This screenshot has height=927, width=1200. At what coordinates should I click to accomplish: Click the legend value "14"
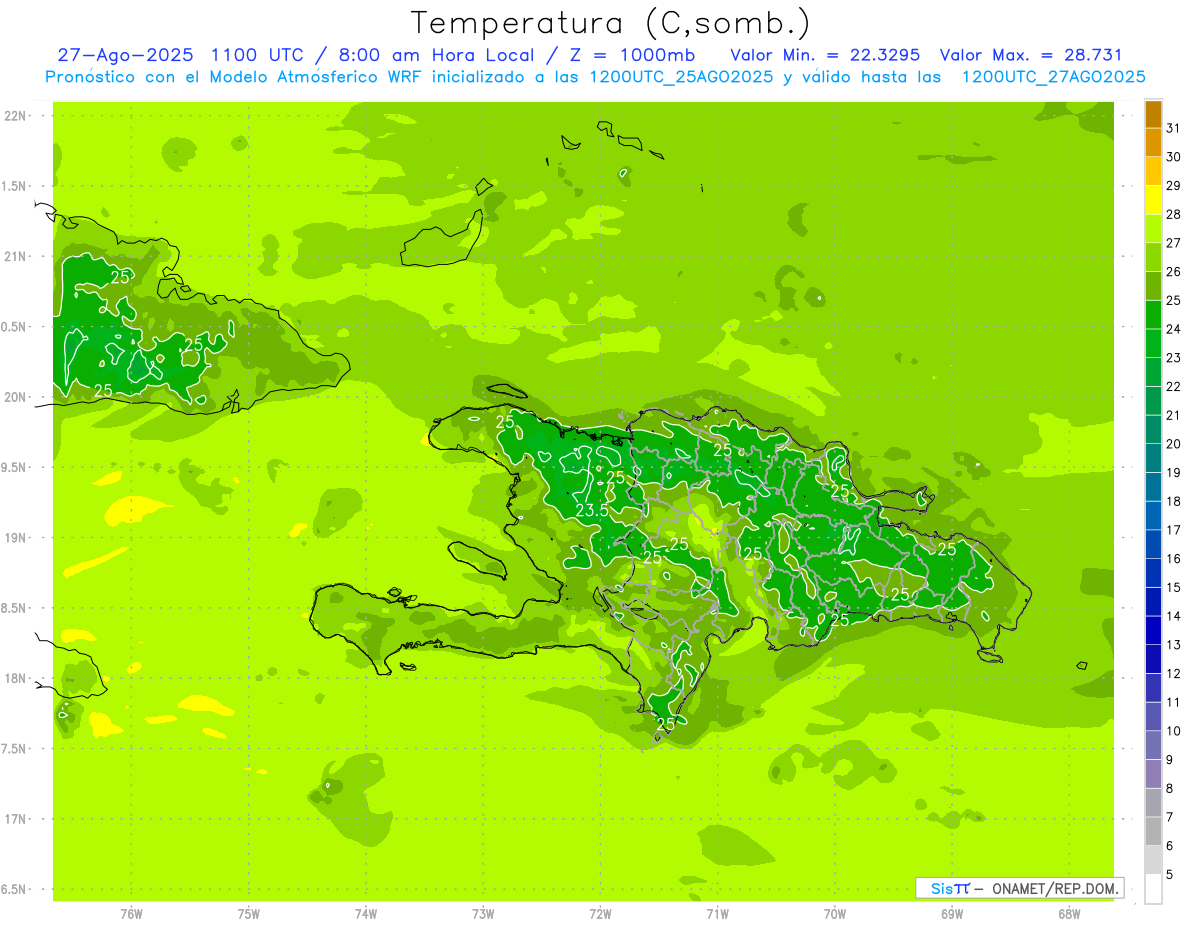(x=1173, y=616)
